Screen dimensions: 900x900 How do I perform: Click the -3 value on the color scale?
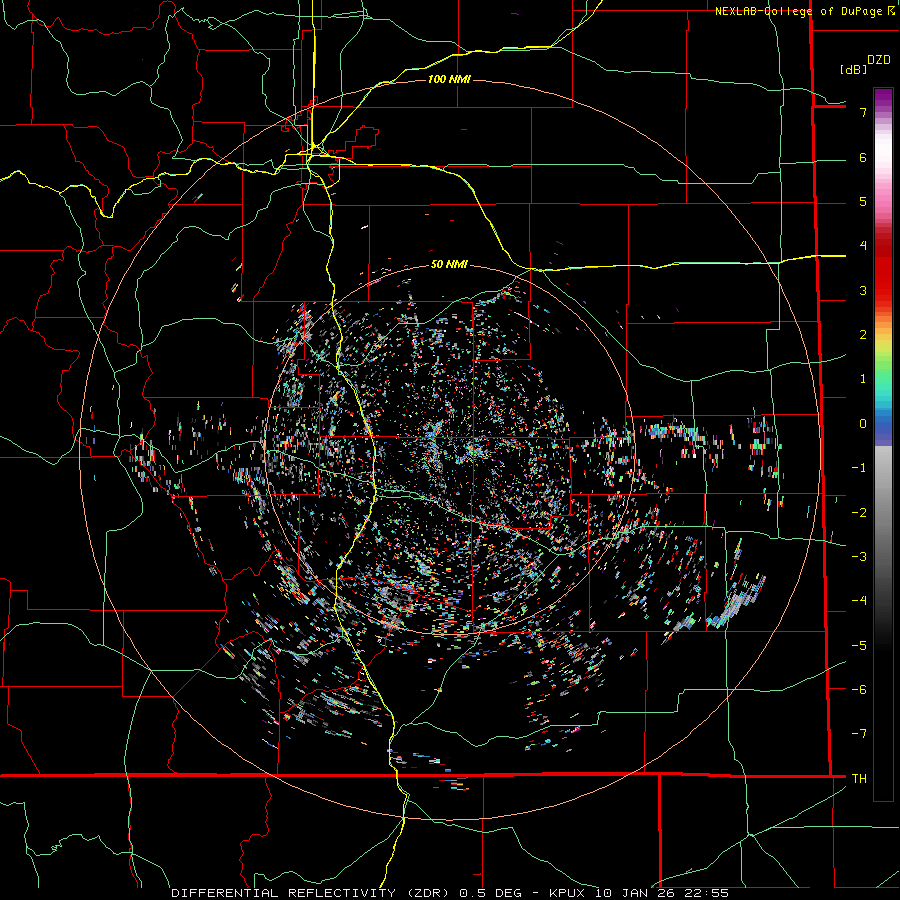pyautogui.click(x=859, y=556)
